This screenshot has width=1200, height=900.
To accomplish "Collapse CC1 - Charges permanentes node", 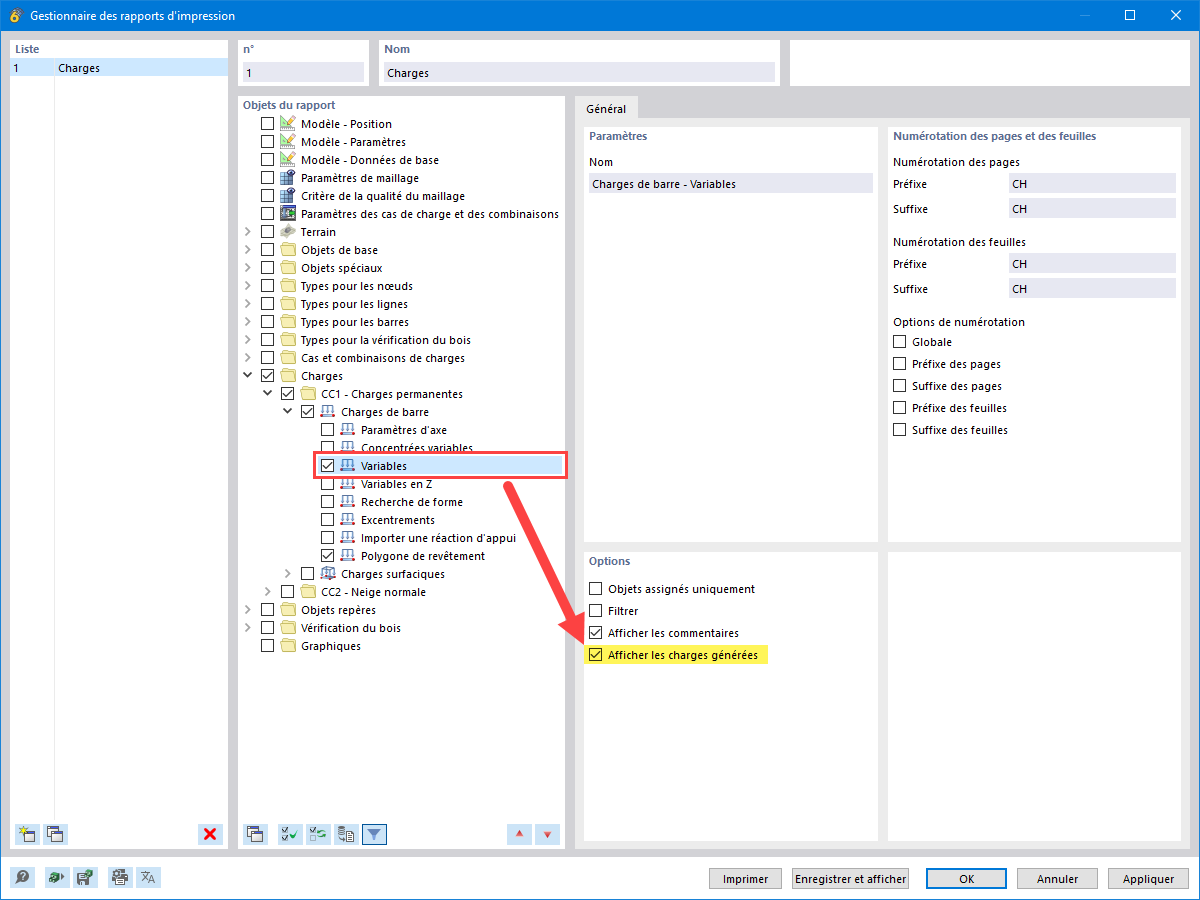I will pos(268,394).
